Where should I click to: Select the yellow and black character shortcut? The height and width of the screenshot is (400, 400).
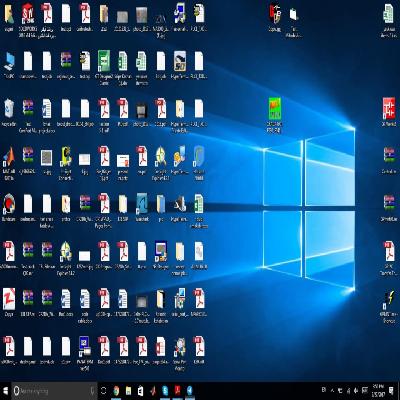[x=66, y=157]
